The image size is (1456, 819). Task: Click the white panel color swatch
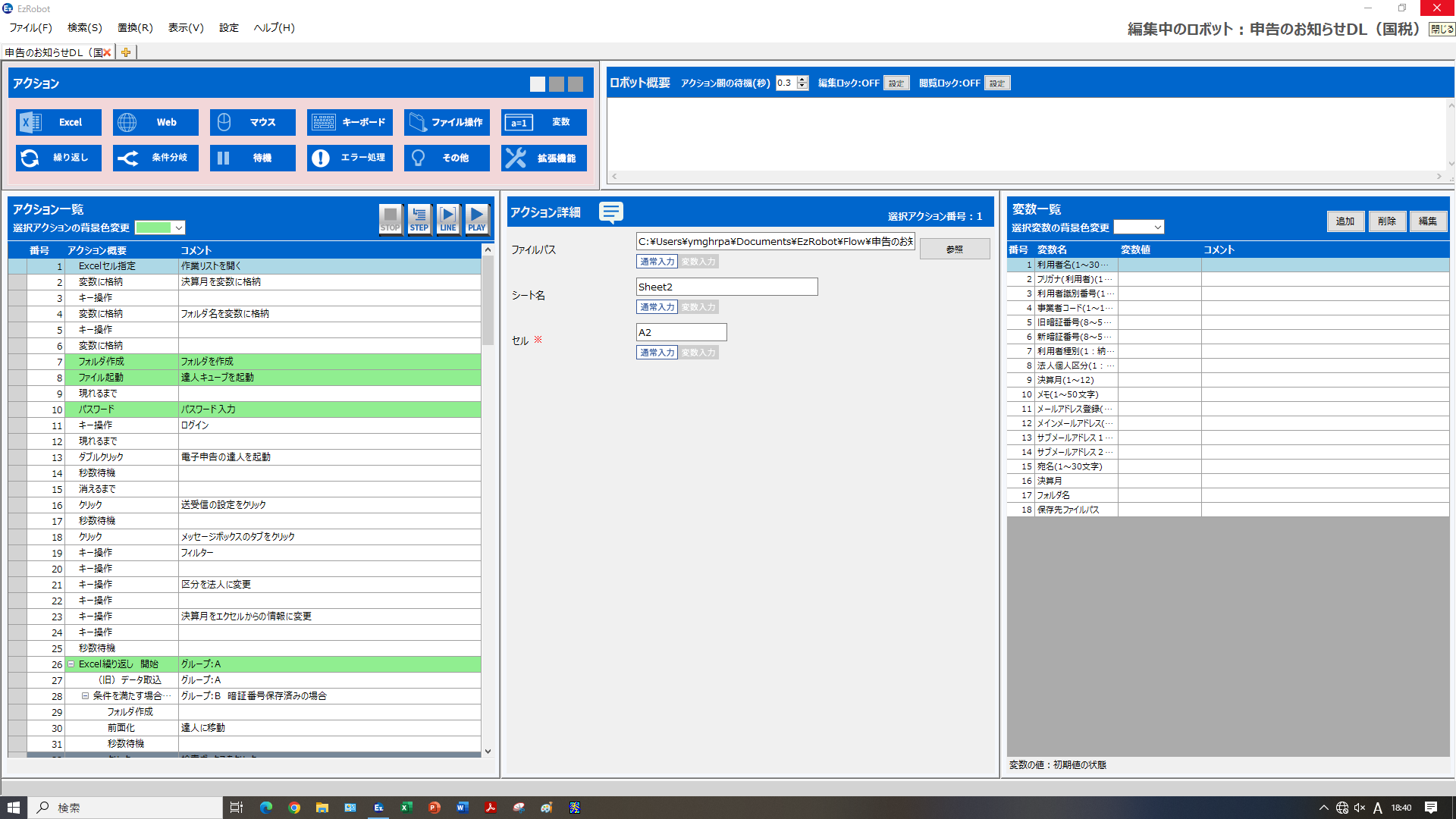tap(537, 84)
